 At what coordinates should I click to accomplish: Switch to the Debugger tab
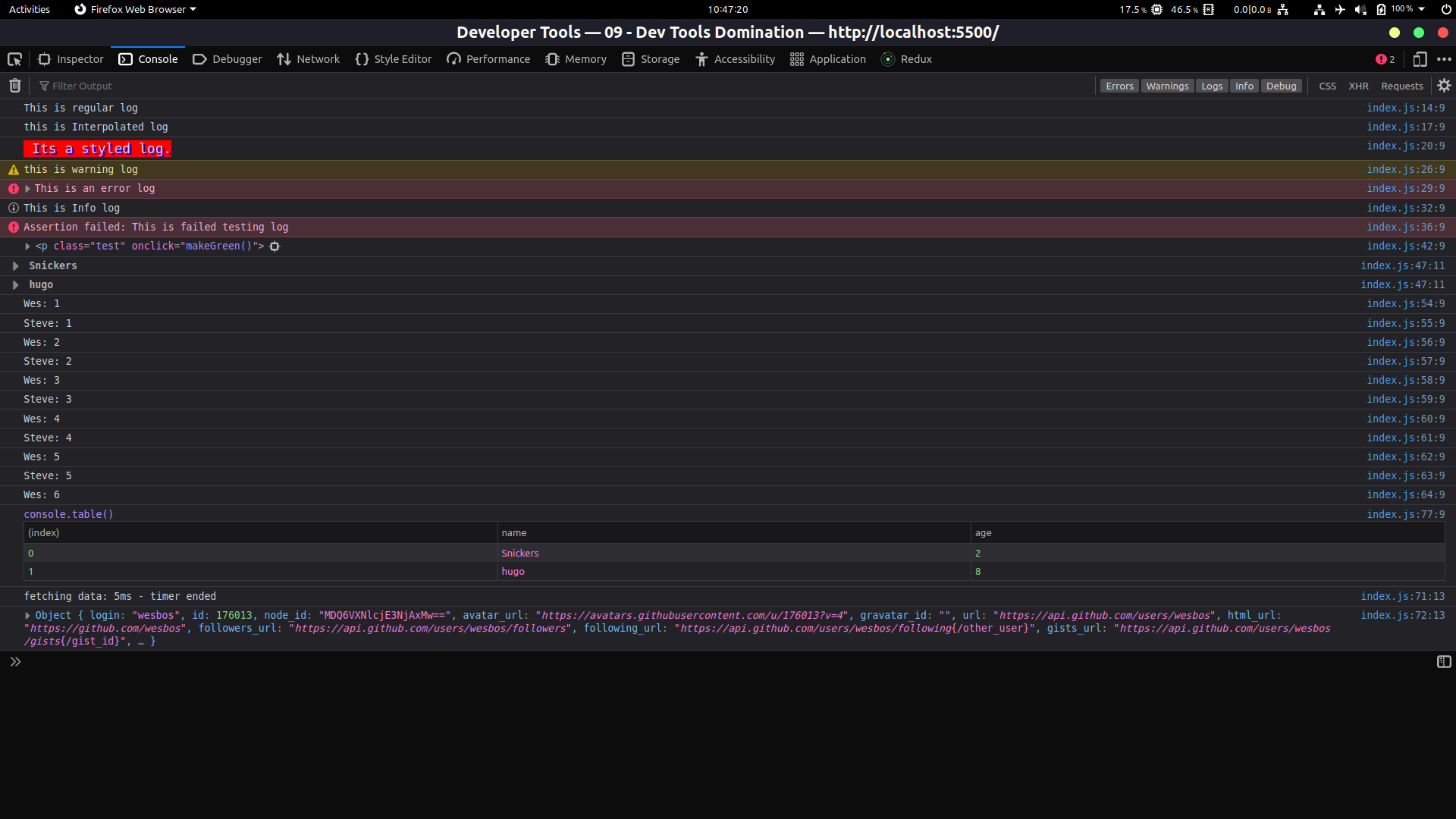[227, 59]
